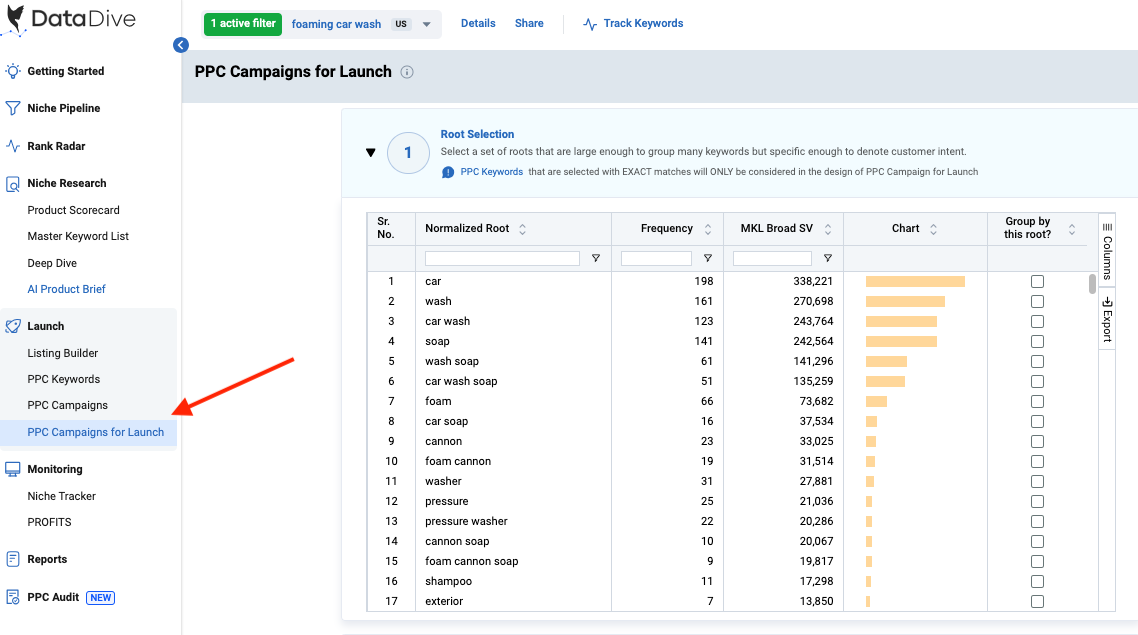Open the AI Product Brief link

pos(67,289)
